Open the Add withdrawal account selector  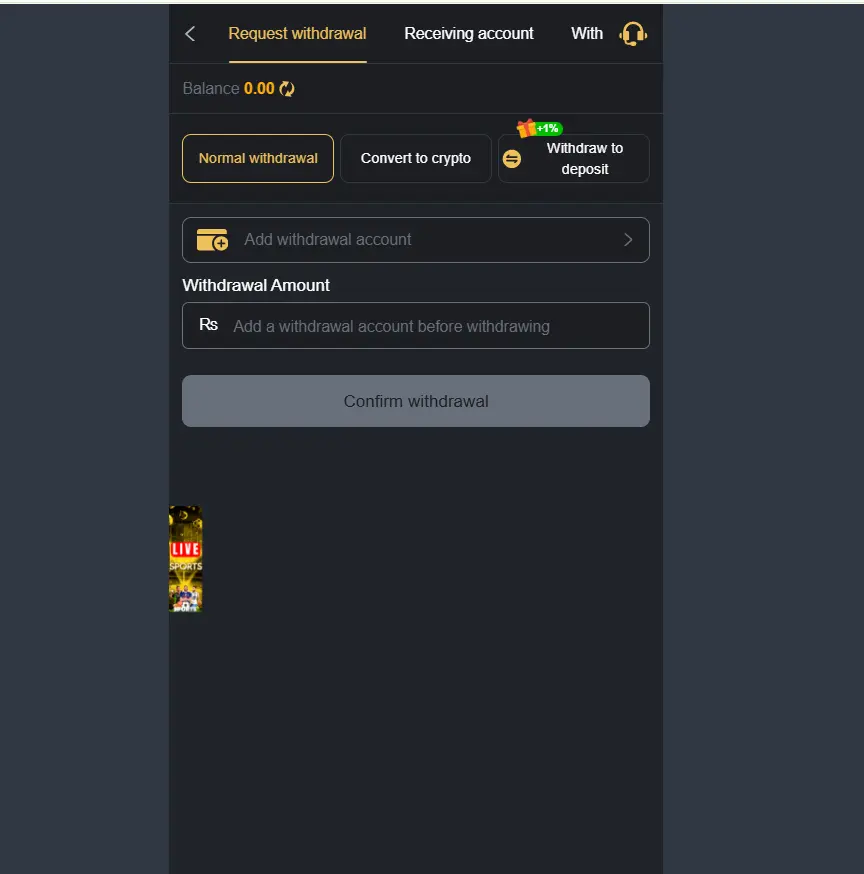click(416, 240)
